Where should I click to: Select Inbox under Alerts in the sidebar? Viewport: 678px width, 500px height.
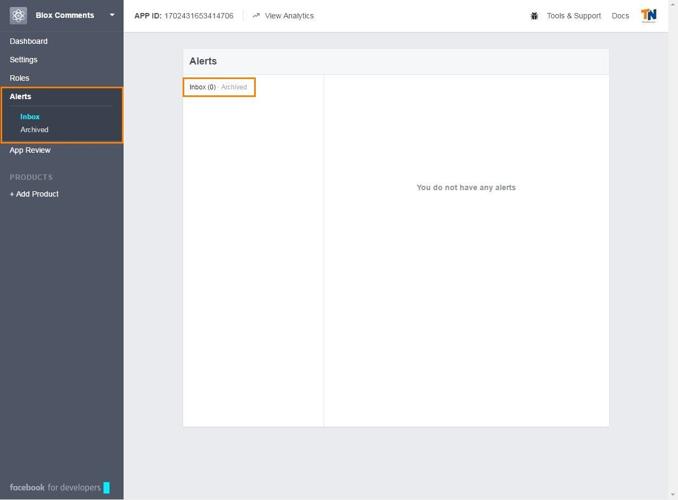30,117
